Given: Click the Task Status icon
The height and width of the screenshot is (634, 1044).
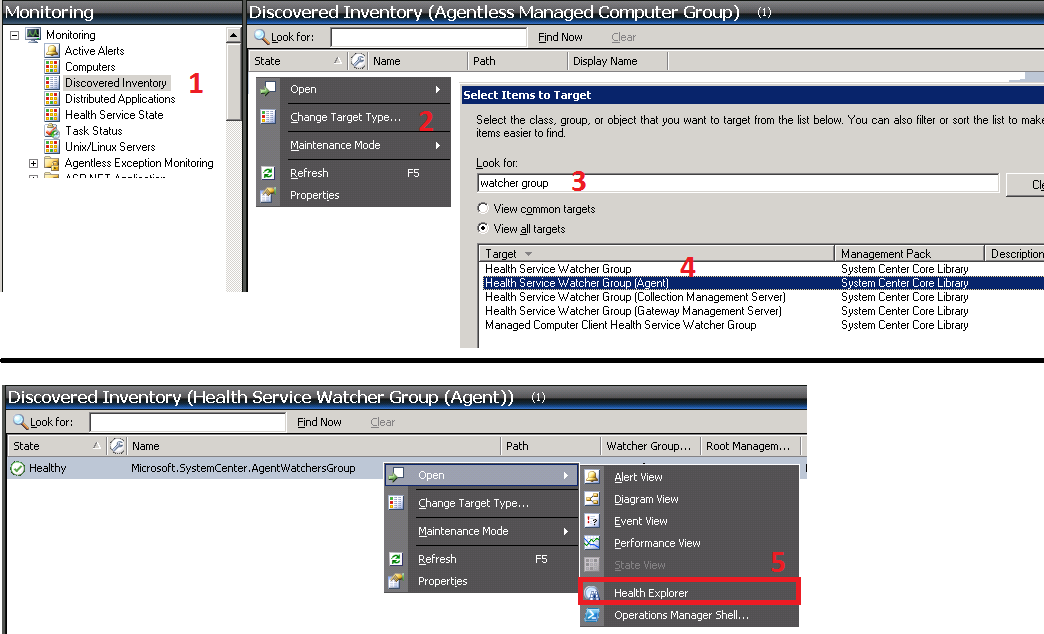Looking at the screenshot, I should pyautogui.click(x=52, y=131).
